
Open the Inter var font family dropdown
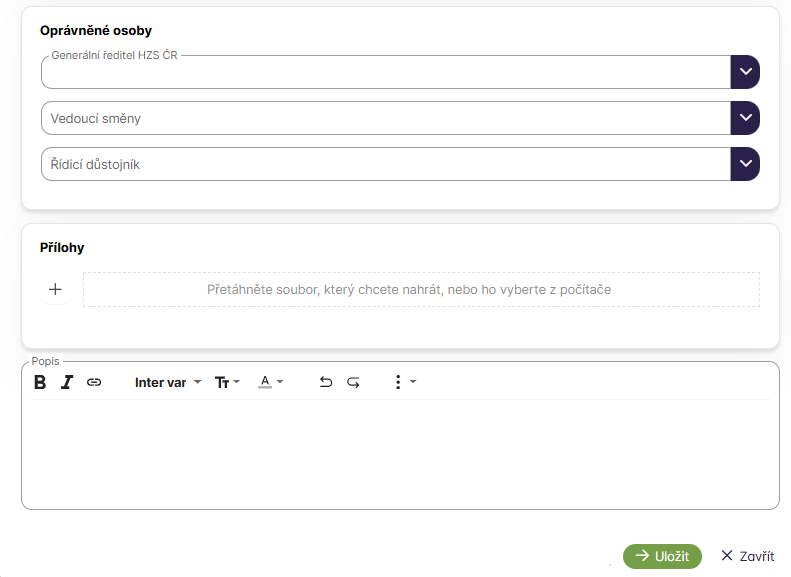point(168,382)
